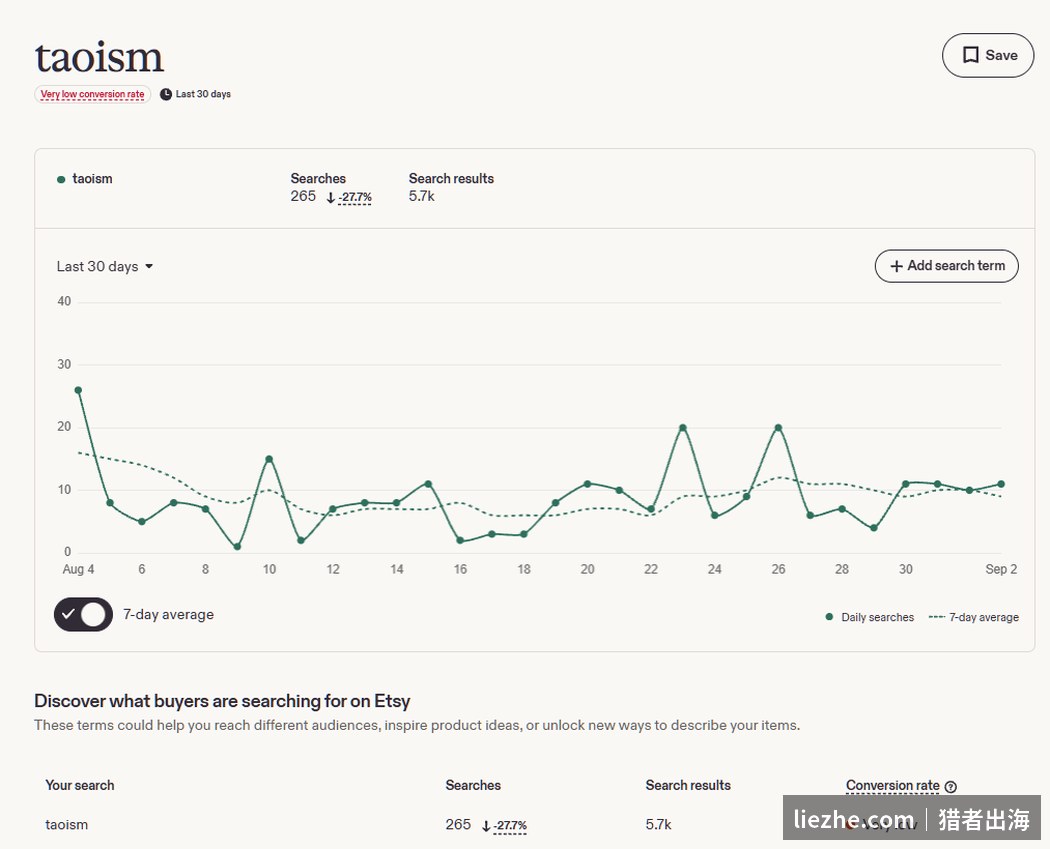Click the Save bookmark button
Image resolution: width=1050 pixels, height=849 pixels.
(x=988, y=56)
